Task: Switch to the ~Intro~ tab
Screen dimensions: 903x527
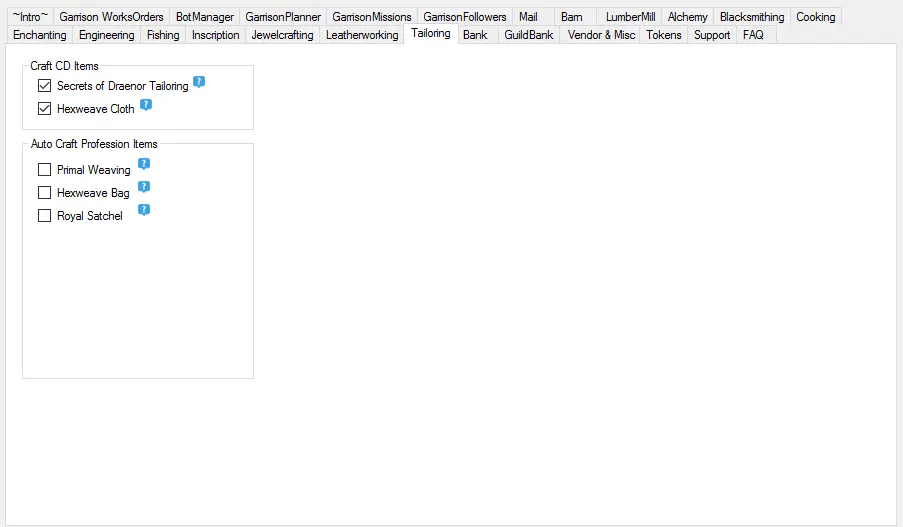Action: (x=30, y=17)
